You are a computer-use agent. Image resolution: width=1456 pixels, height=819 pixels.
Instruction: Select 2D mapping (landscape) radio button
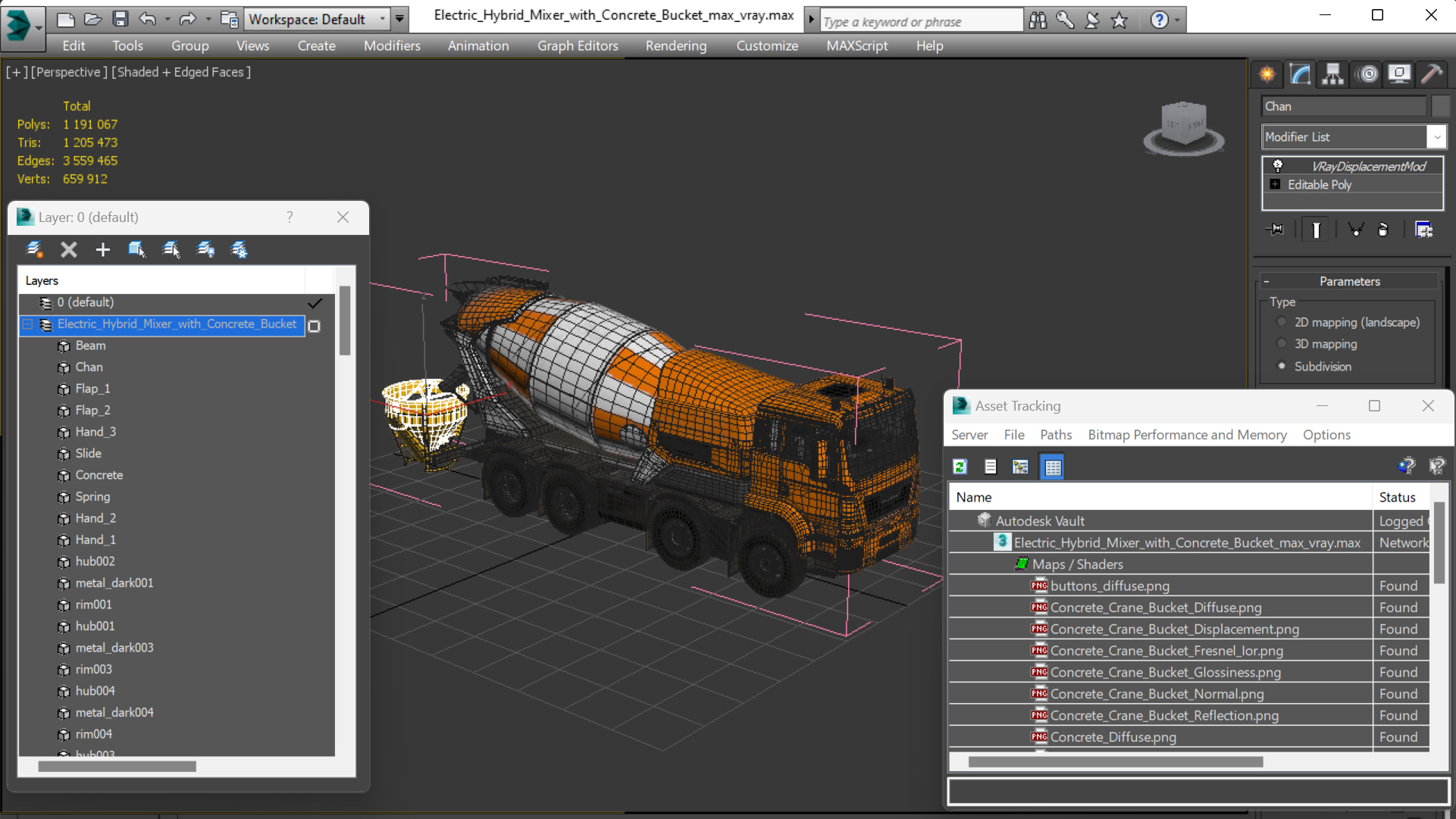click(x=1282, y=322)
